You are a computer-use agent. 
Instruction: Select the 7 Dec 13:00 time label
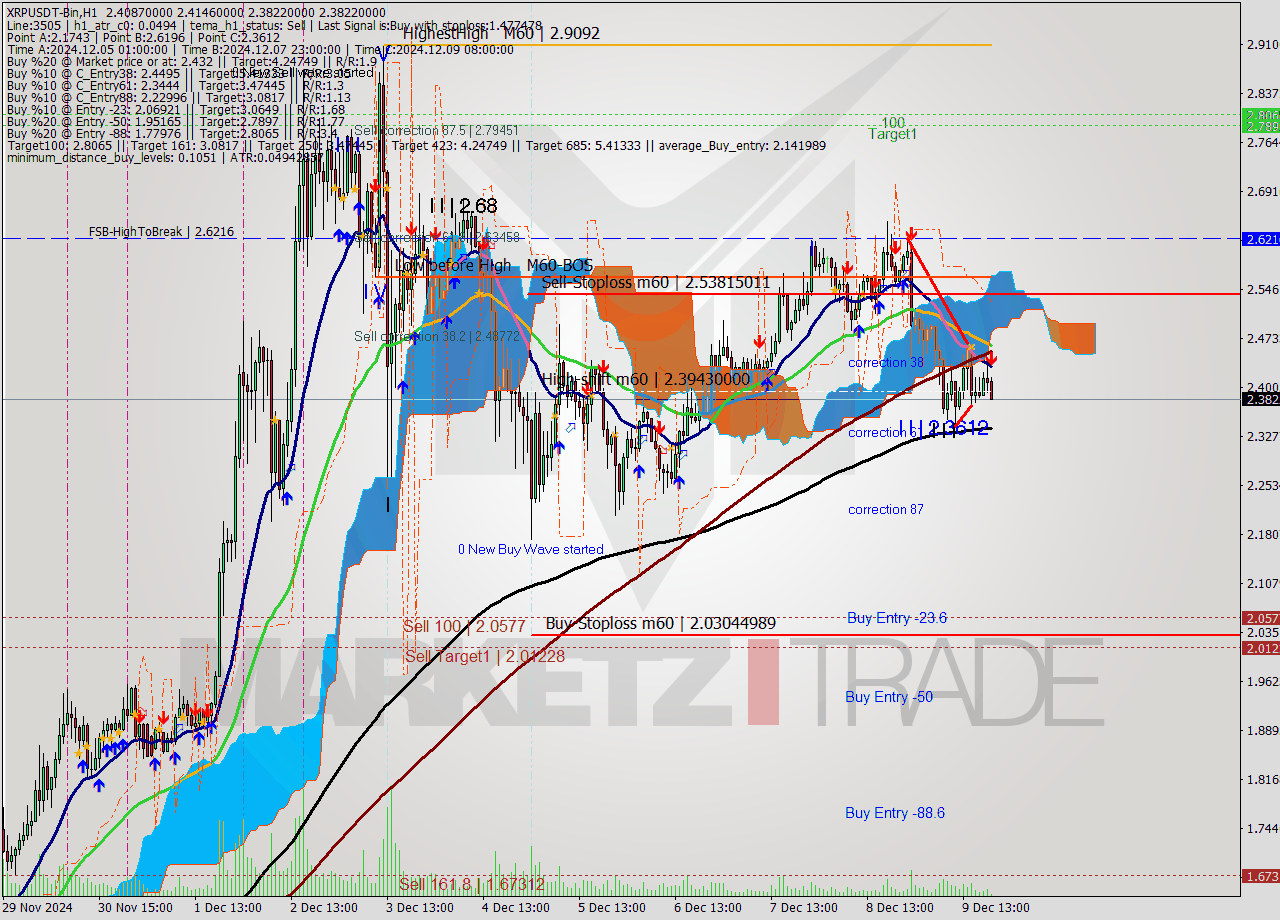[803, 908]
